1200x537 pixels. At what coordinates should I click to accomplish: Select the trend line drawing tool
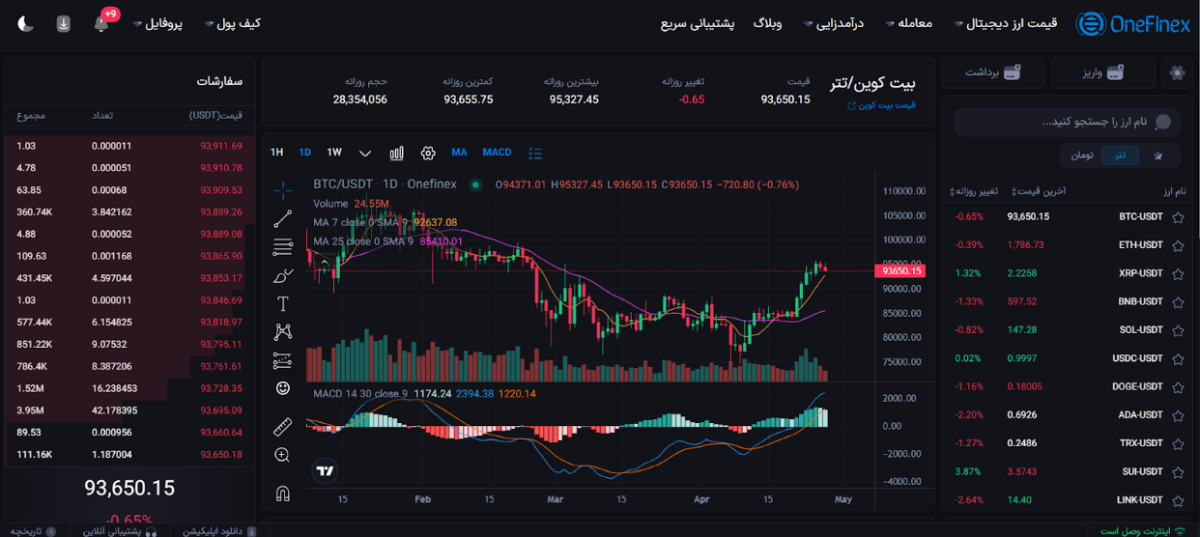283,216
